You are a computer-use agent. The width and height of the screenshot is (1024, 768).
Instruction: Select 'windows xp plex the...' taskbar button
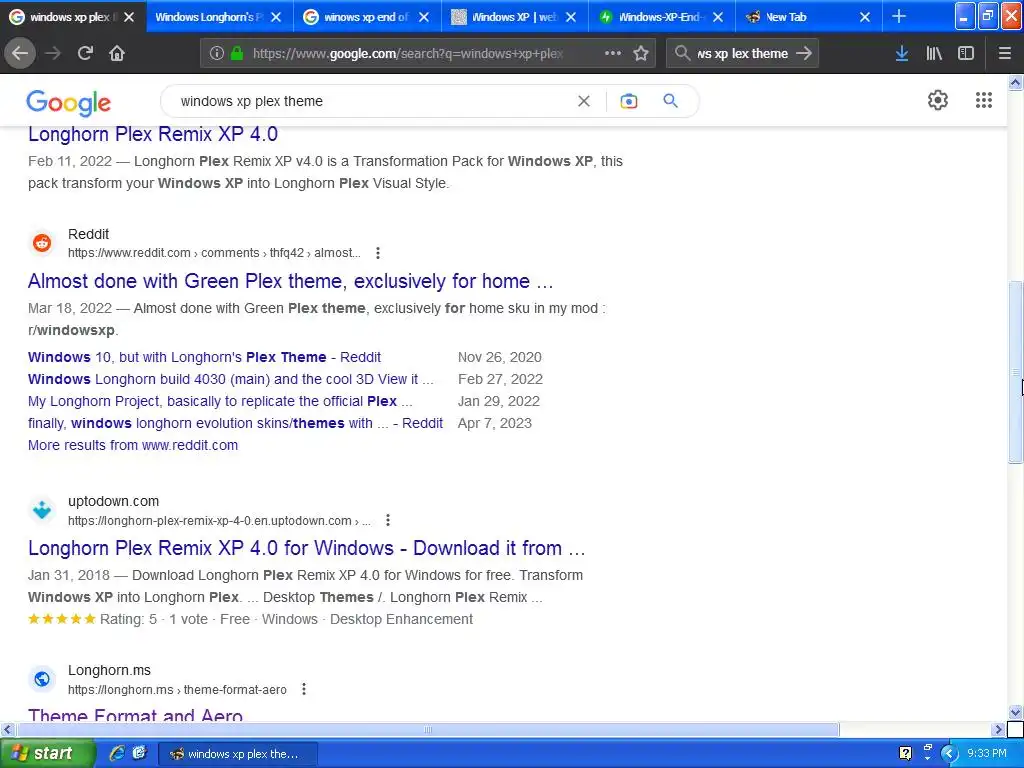click(238, 754)
